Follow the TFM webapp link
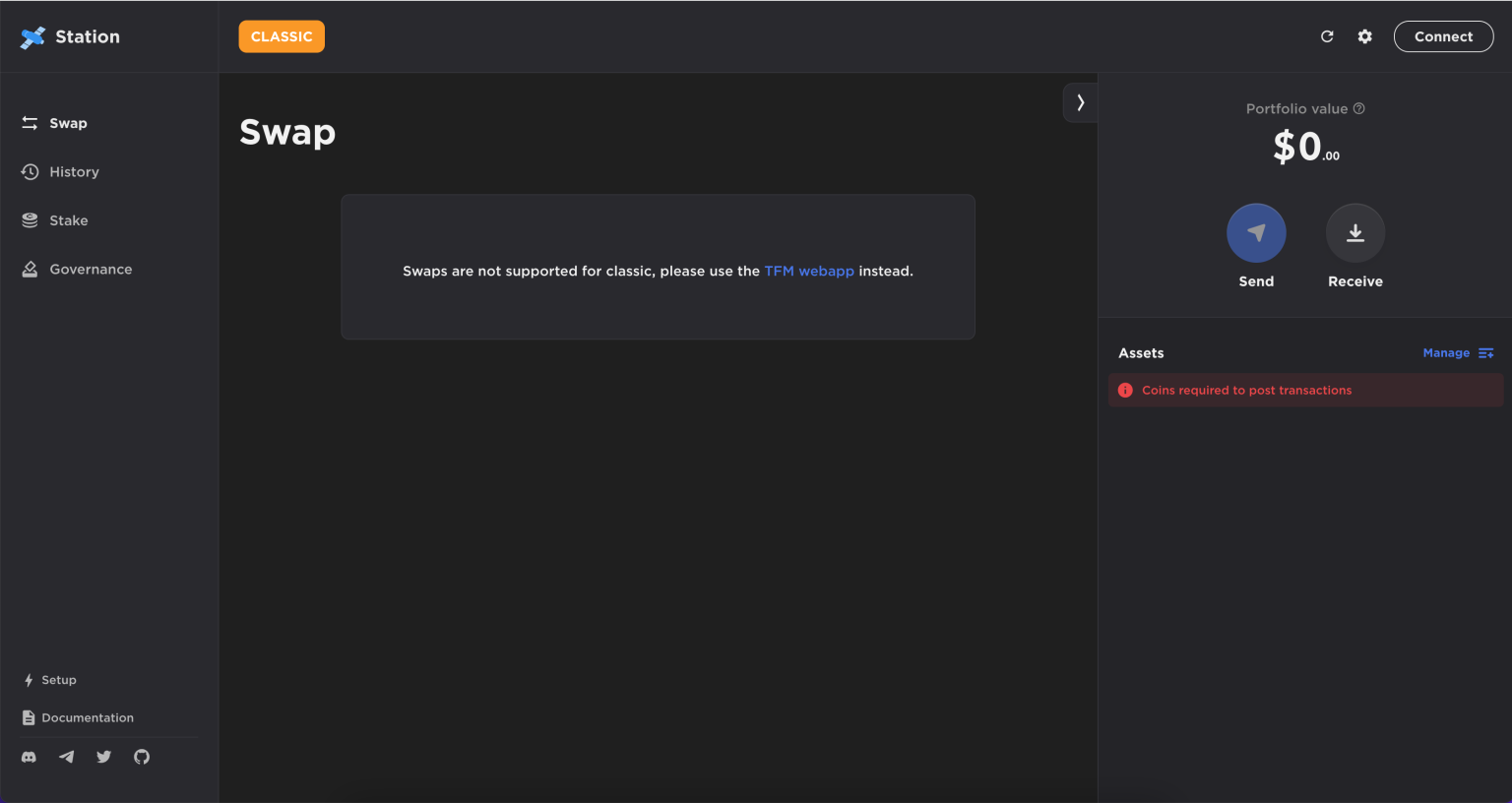 809,271
